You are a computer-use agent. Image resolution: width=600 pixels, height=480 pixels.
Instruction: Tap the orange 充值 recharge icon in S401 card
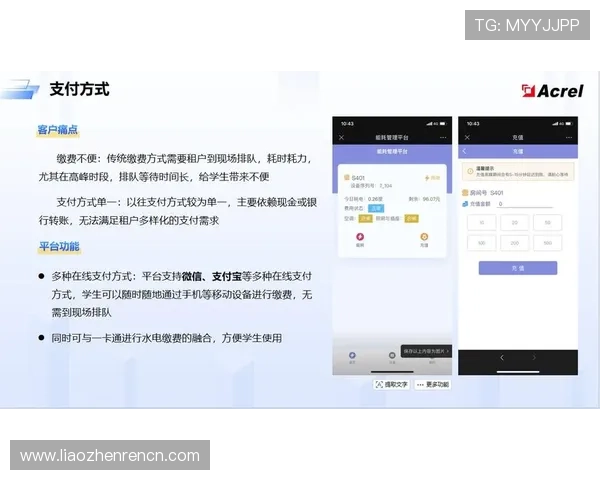pos(424,237)
